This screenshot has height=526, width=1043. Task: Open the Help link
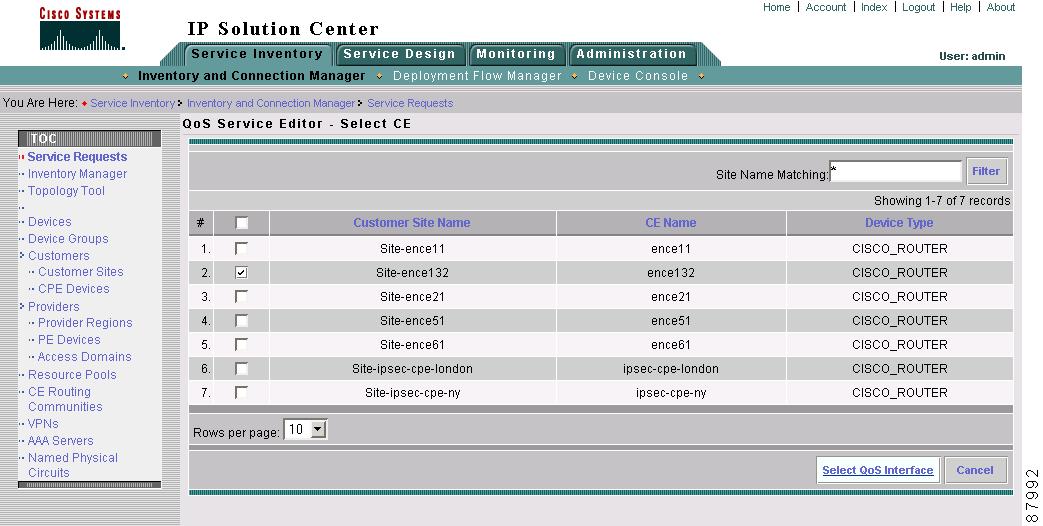961,7
